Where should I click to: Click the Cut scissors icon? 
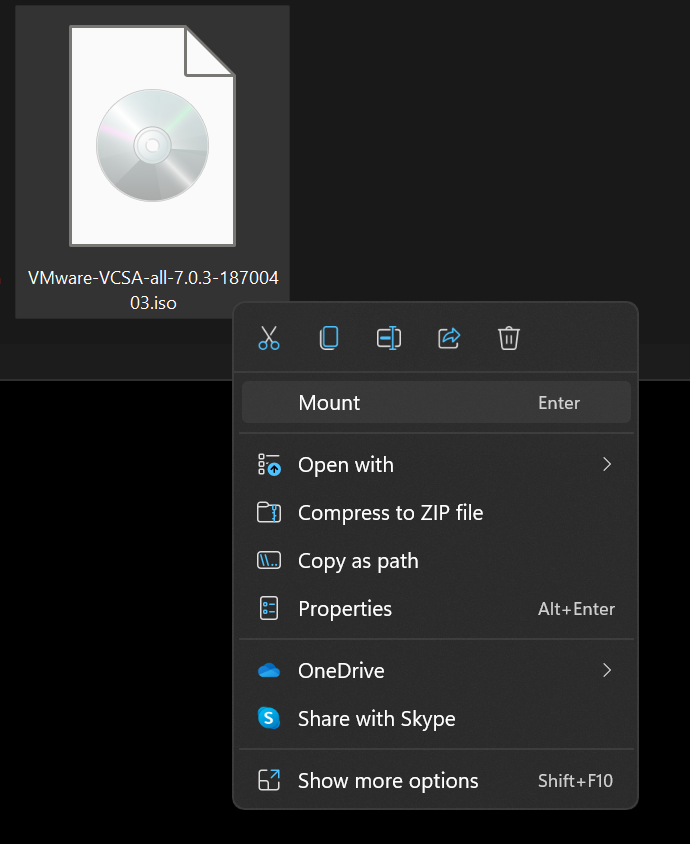pyautogui.click(x=269, y=338)
